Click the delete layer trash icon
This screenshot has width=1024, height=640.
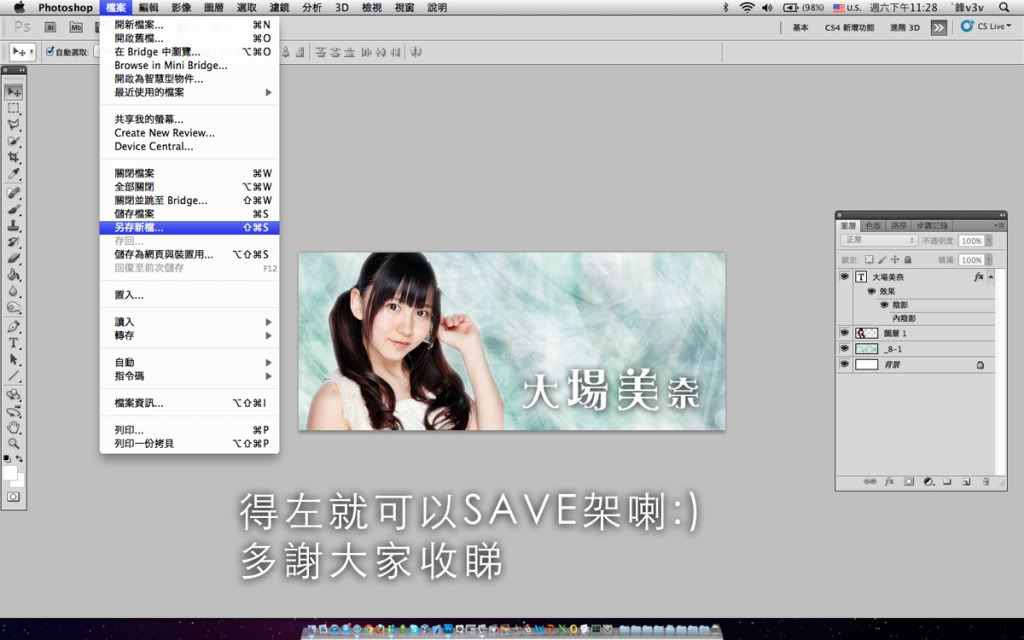pyautogui.click(x=985, y=481)
